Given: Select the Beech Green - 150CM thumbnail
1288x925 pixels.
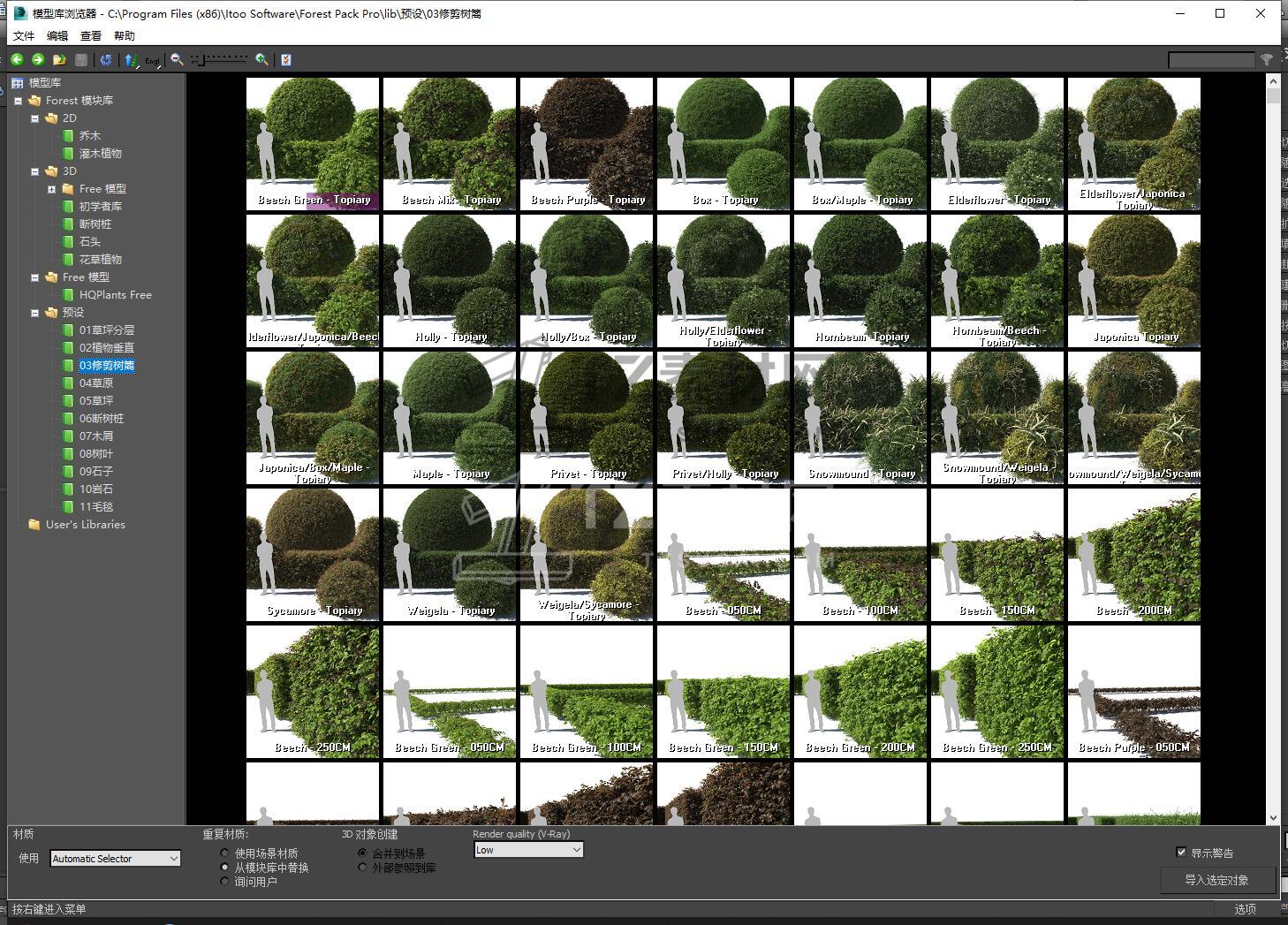Looking at the screenshot, I should [x=724, y=692].
